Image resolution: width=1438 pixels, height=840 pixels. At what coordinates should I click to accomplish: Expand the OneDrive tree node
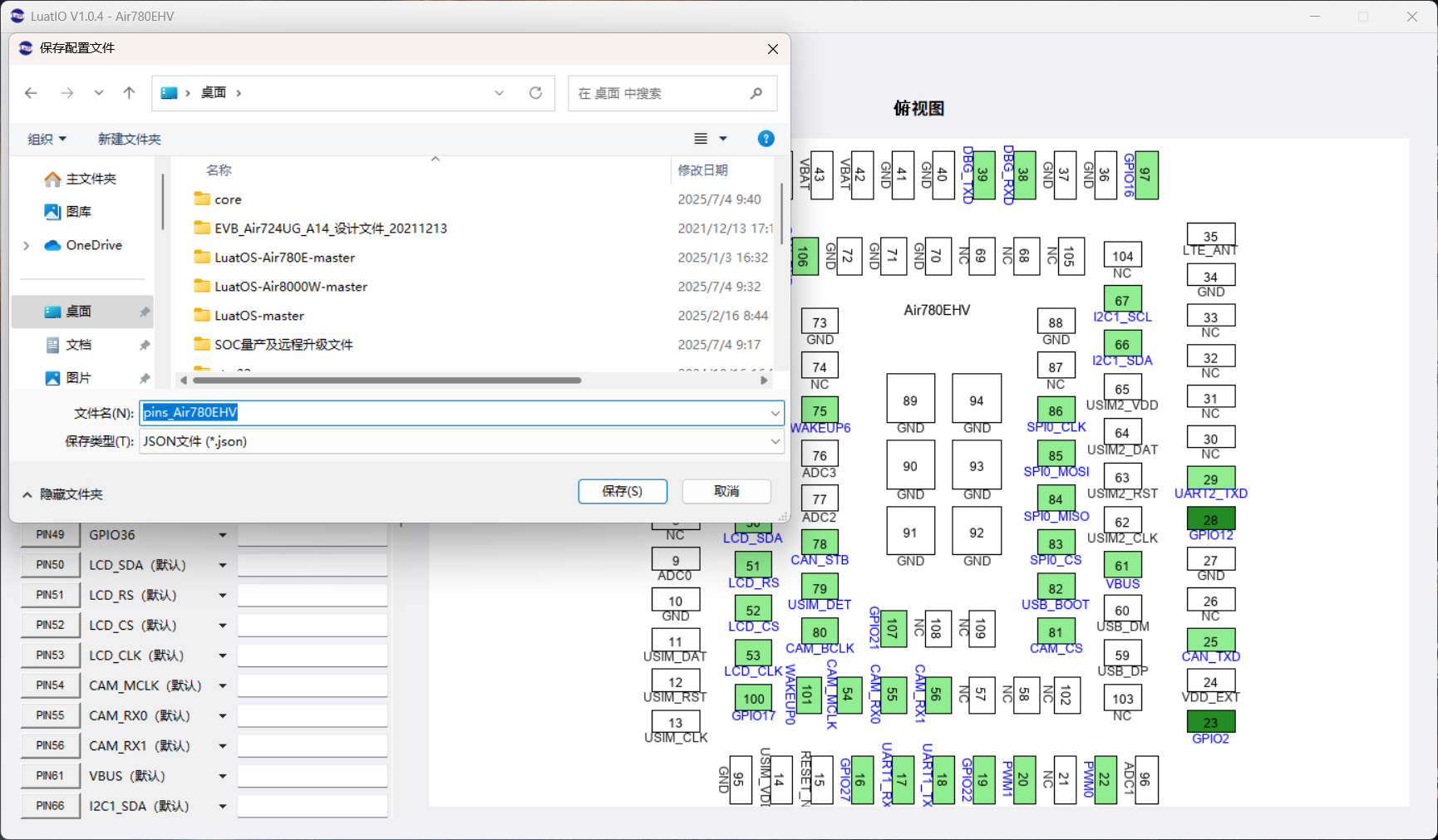tap(27, 245)
